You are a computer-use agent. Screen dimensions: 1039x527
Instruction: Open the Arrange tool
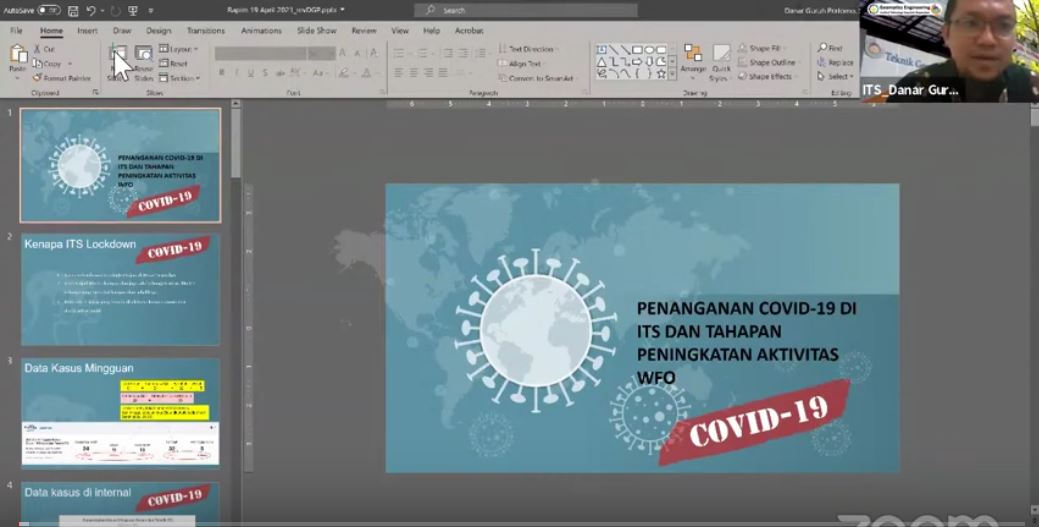(x=693, y=60)
